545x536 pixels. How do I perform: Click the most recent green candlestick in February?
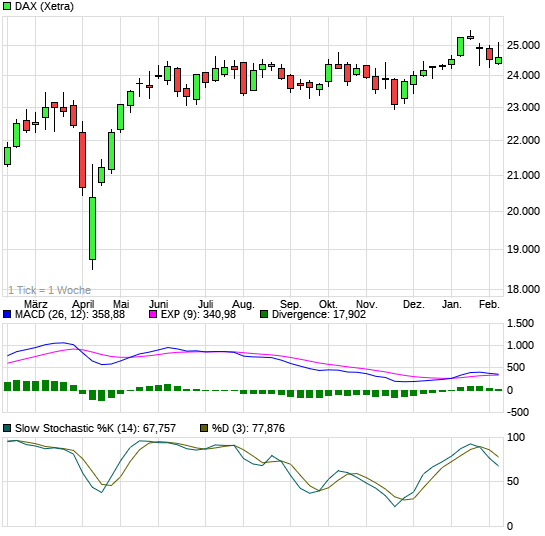pyautogui.click(x=498, y=60)
